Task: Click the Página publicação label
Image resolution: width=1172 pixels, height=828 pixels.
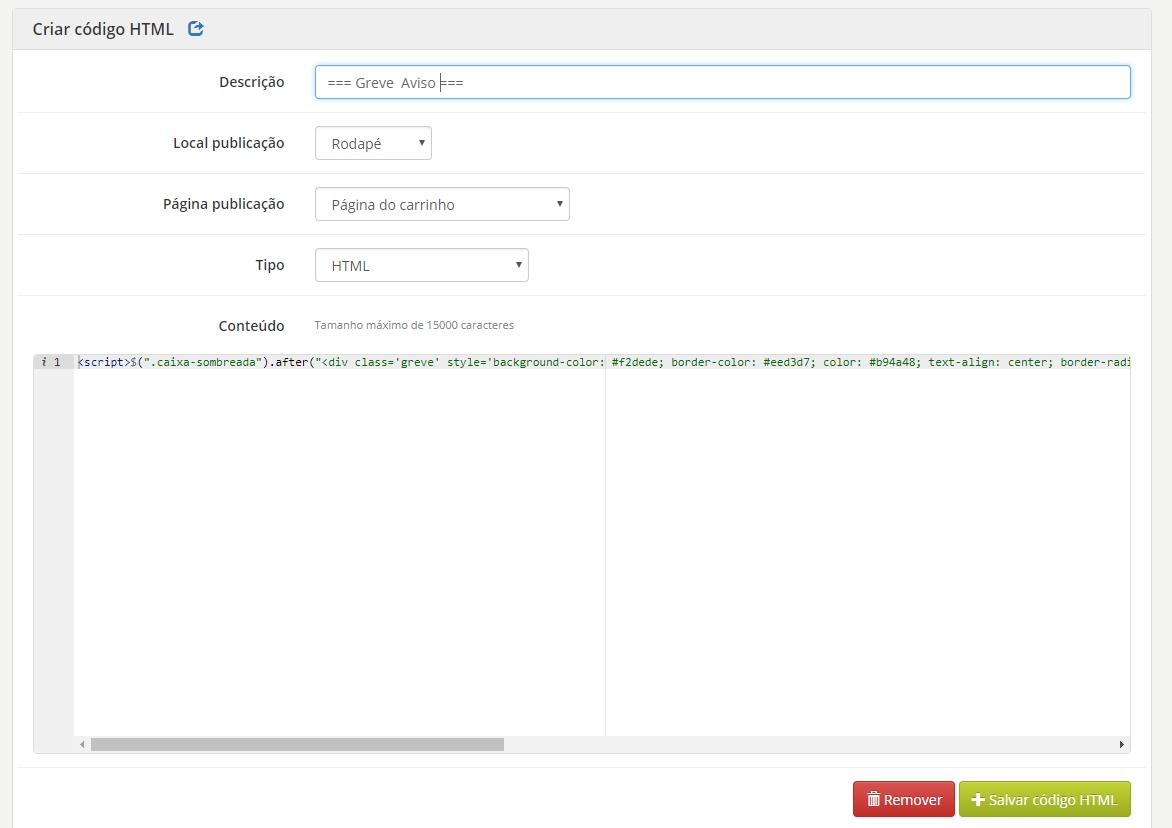Action: (x=223, y=204)
